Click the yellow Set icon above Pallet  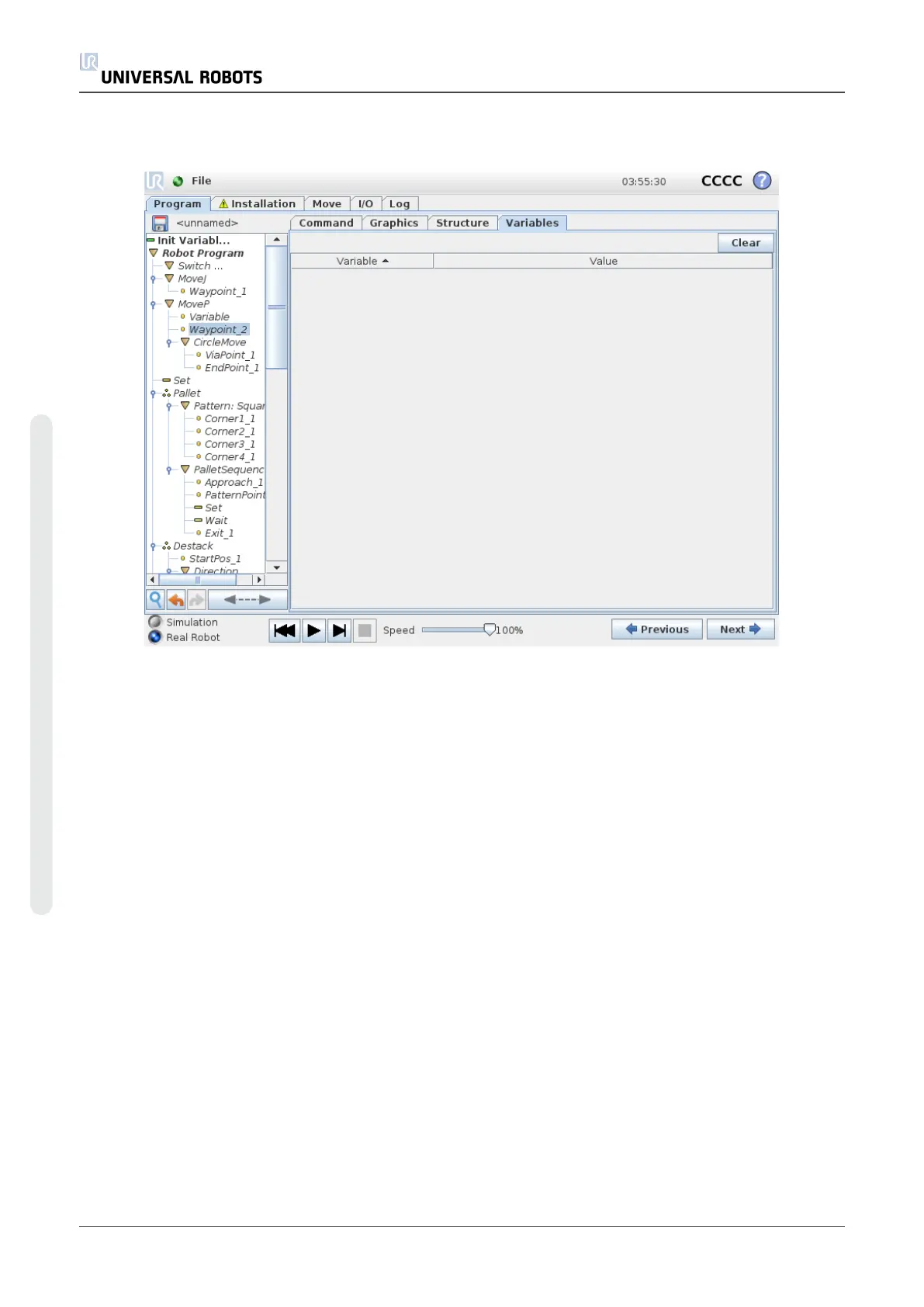point(166,380)
